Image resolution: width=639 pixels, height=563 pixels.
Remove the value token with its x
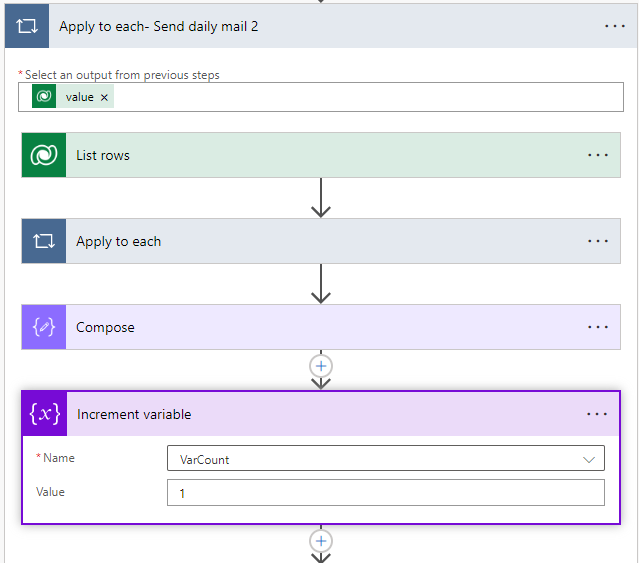point(104,97)
